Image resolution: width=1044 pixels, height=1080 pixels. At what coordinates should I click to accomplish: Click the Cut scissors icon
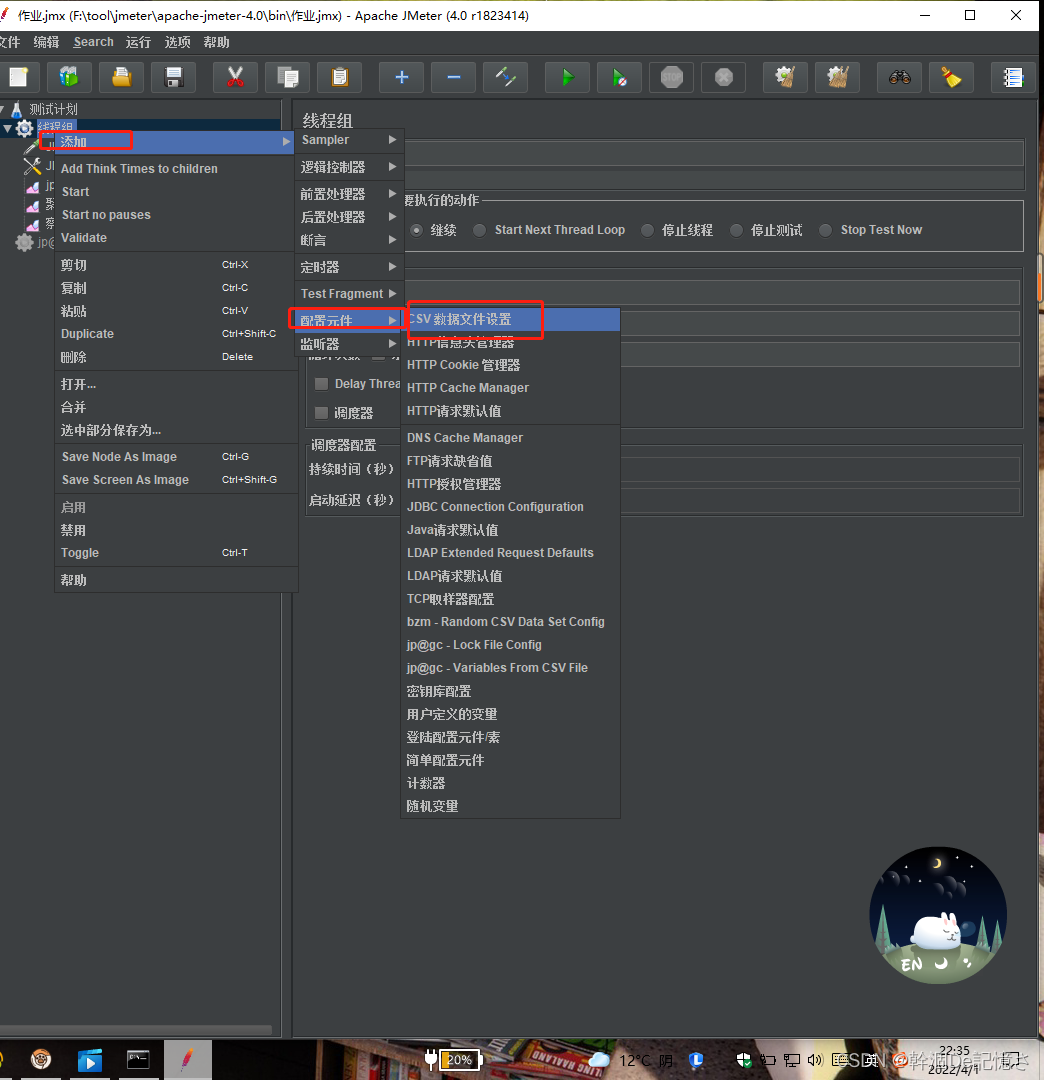tap(236, 77)
